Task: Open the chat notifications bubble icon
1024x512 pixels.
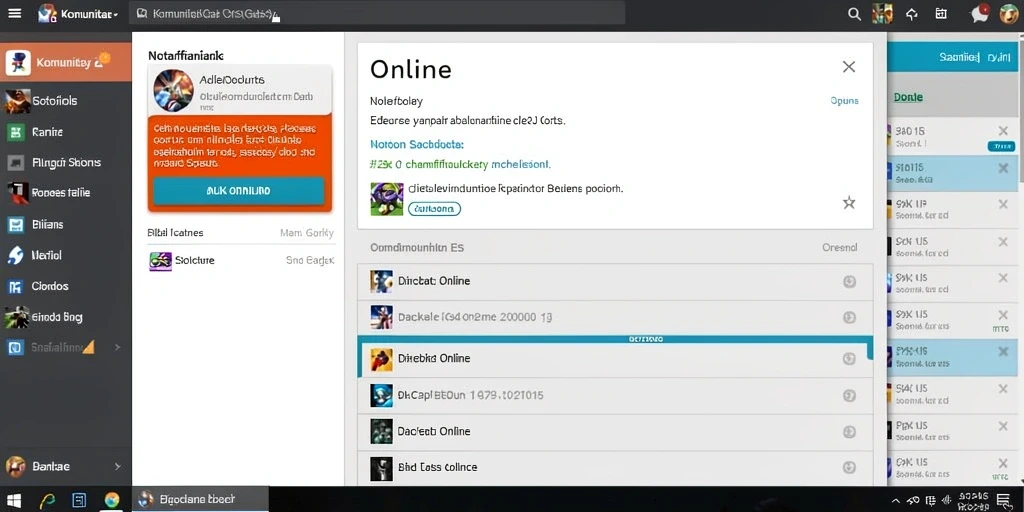Action: tap(980, 14)
